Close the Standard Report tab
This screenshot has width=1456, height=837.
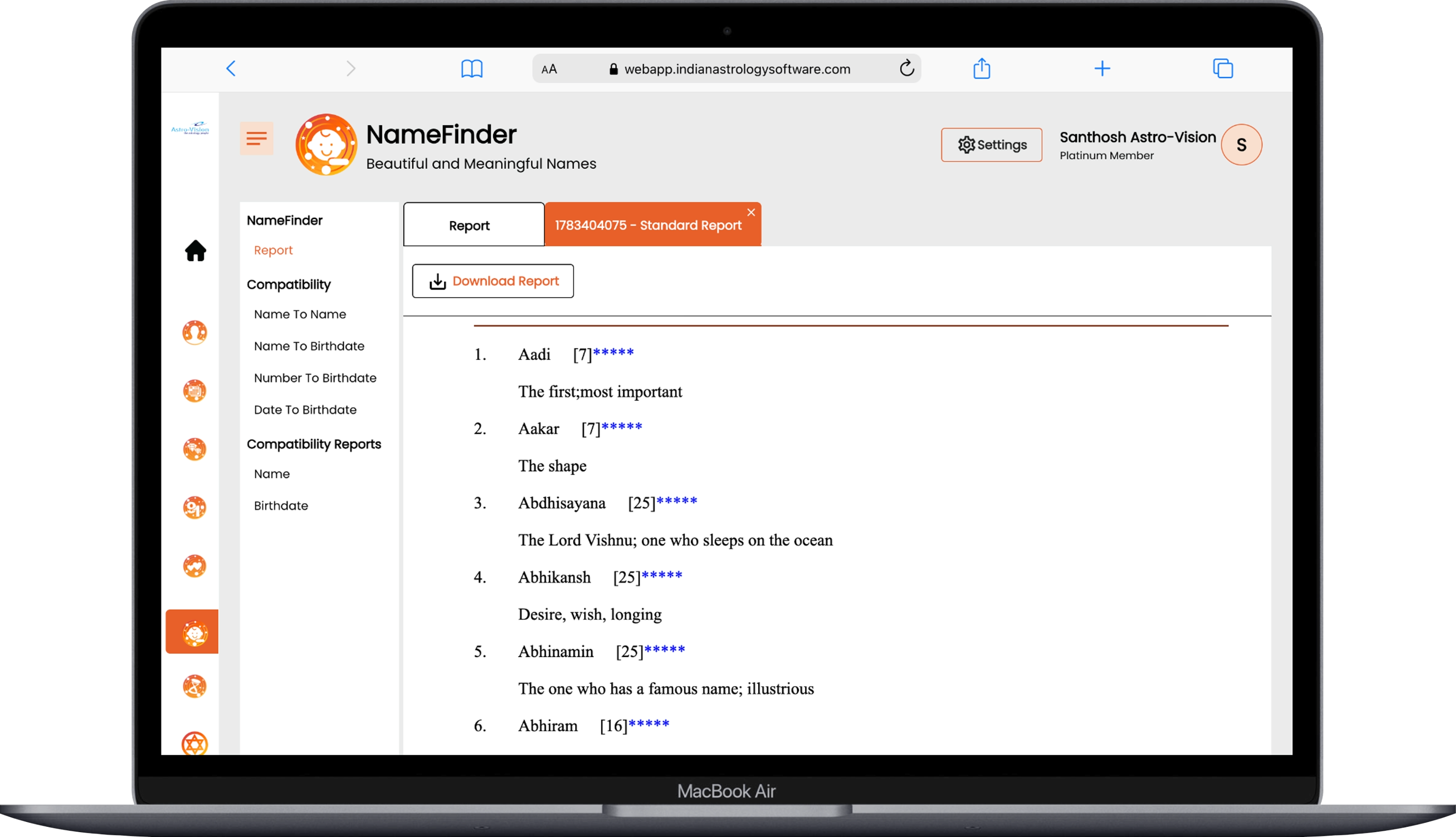tap(751, 212)
